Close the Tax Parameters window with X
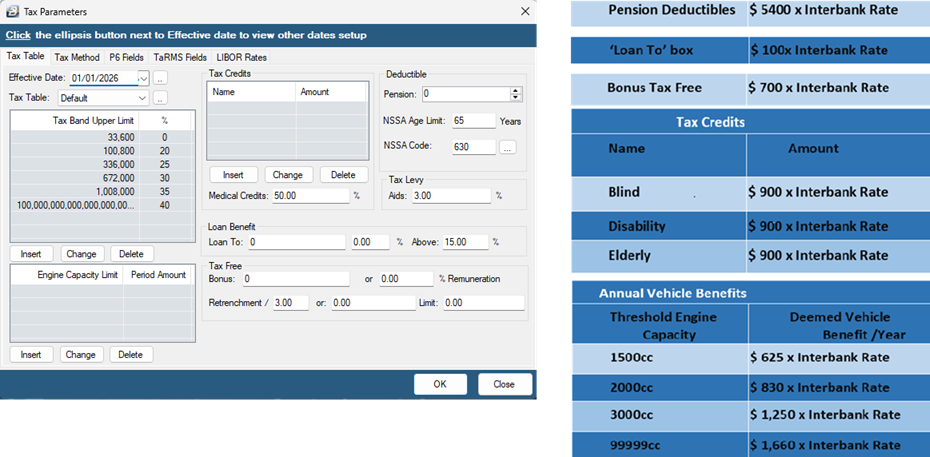Screen dimensions: 930x457 coord(524,11)
